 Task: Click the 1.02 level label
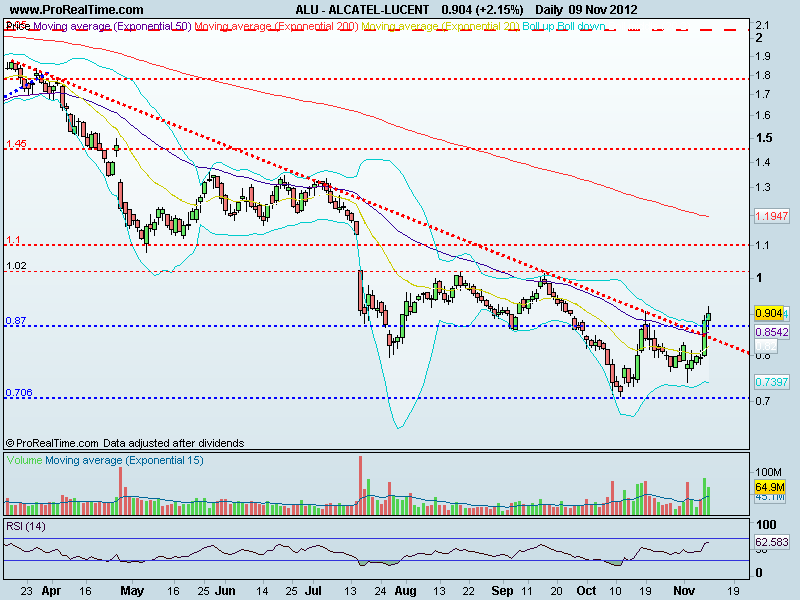tap(16, 265)
